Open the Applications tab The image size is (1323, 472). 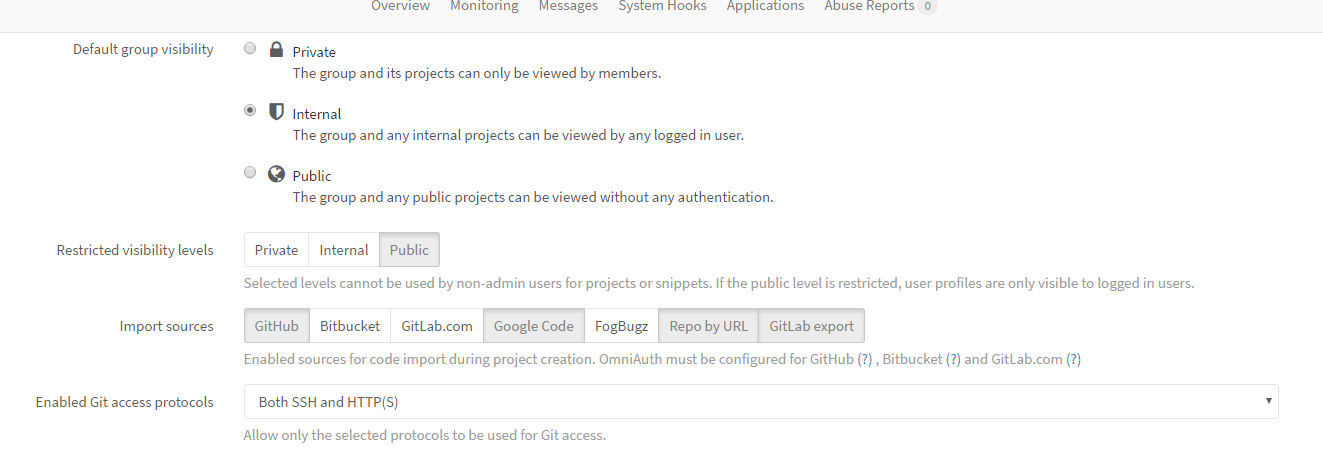coord(765,6)
